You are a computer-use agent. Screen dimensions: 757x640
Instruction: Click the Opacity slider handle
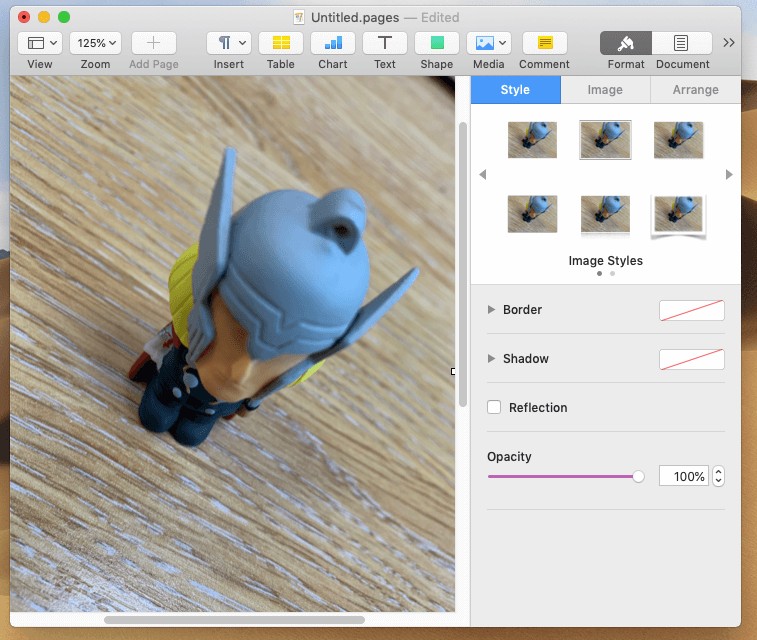click(x=638, y=476)
